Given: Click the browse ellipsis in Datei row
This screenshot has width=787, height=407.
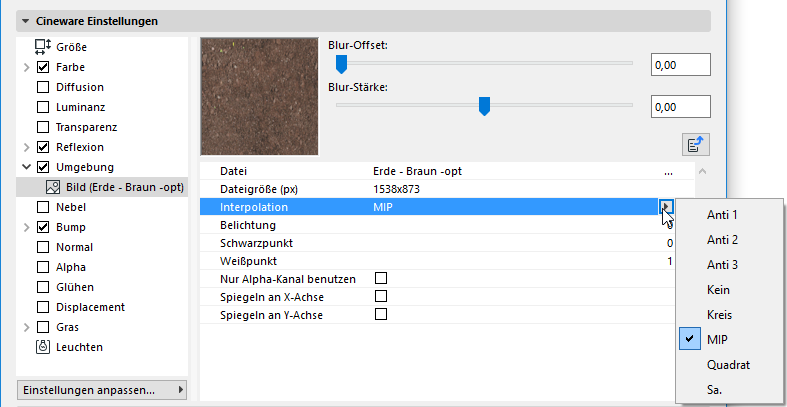Looking at the screenshot, I should click(668, 172).
